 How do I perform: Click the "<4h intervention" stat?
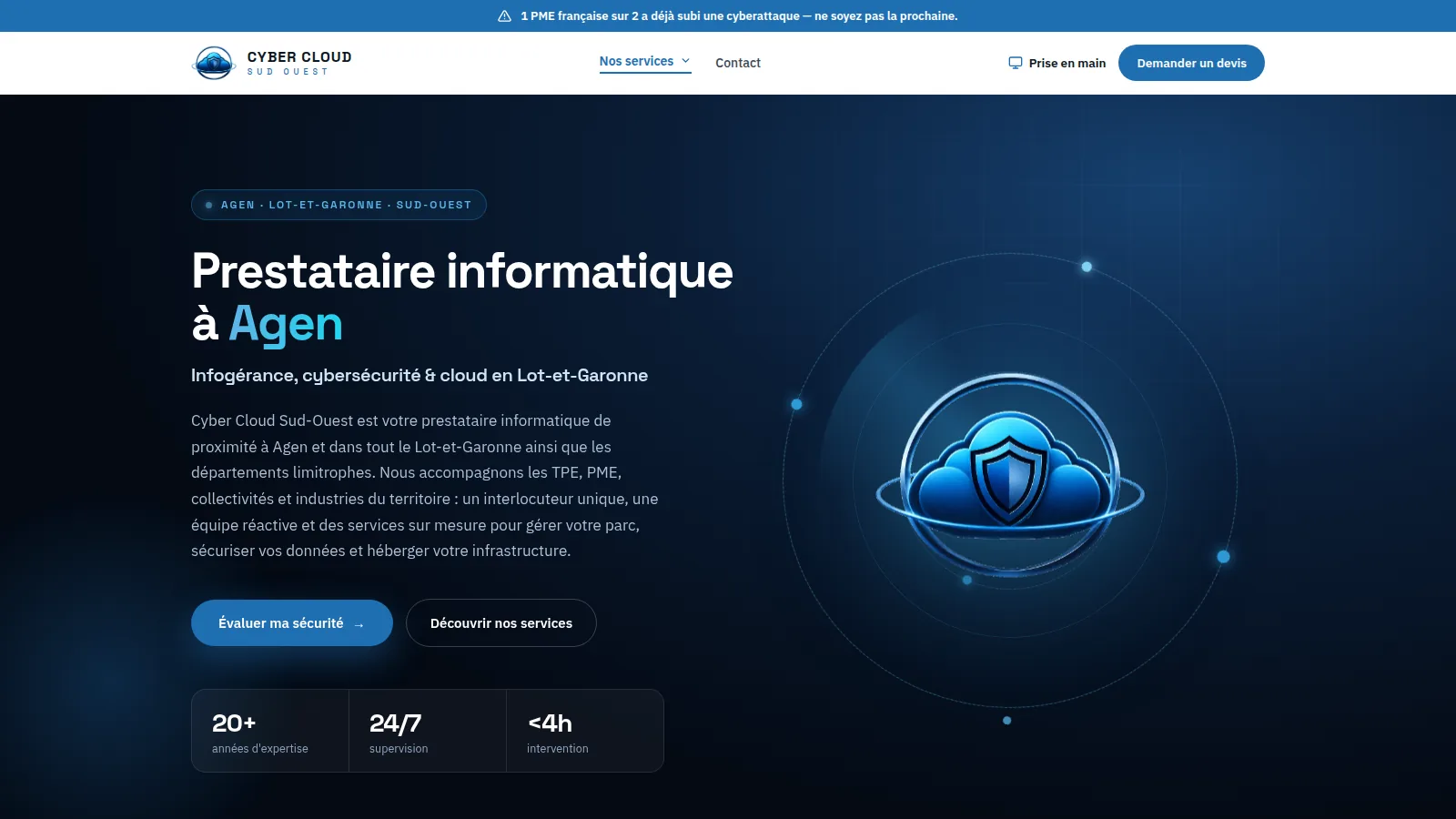tap(585, 731)
